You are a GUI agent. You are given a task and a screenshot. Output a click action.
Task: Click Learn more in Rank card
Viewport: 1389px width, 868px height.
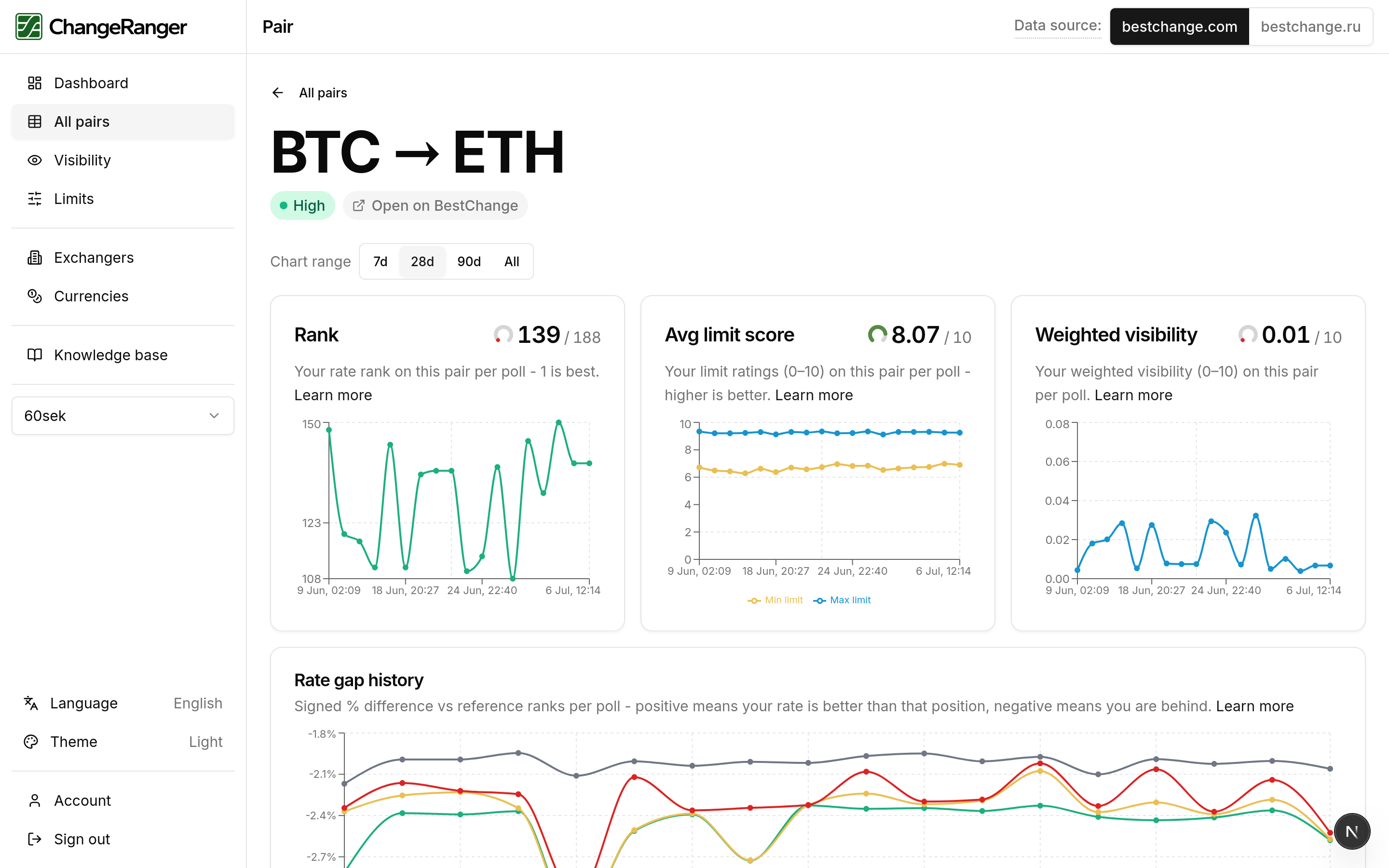[333, 395]
